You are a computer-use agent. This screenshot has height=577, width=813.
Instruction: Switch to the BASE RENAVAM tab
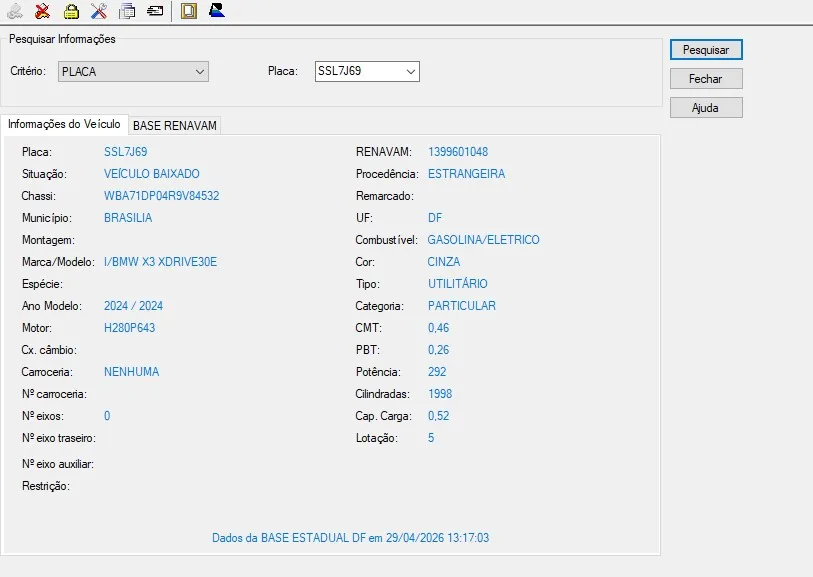tap(175, 125)
